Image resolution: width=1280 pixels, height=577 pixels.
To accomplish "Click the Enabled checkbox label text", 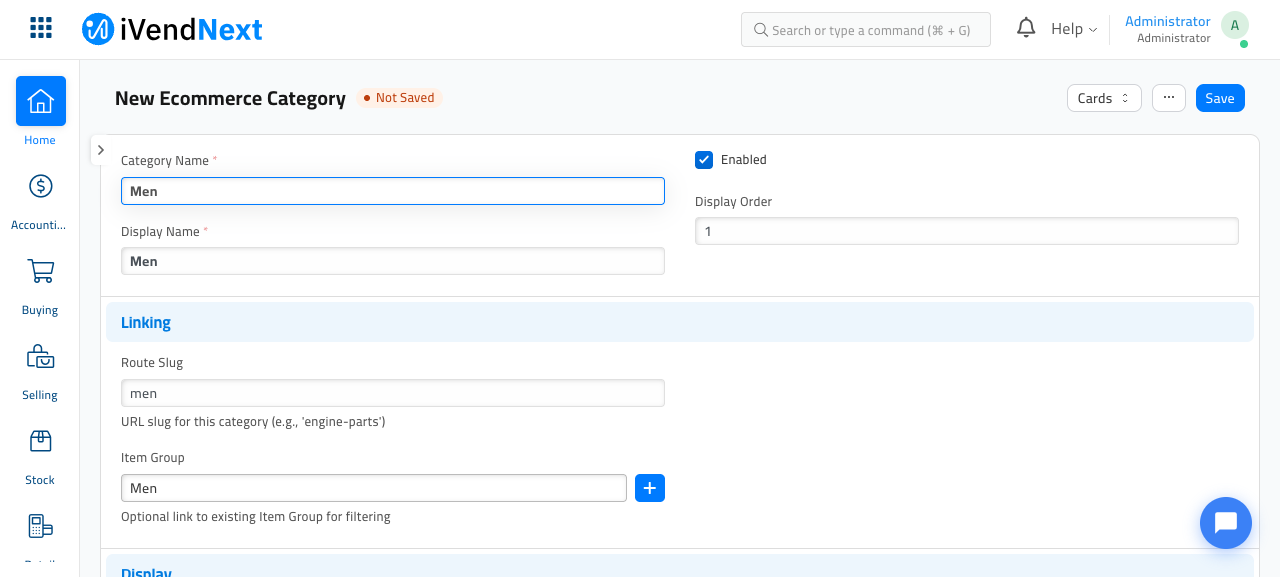I will point(744,160).
